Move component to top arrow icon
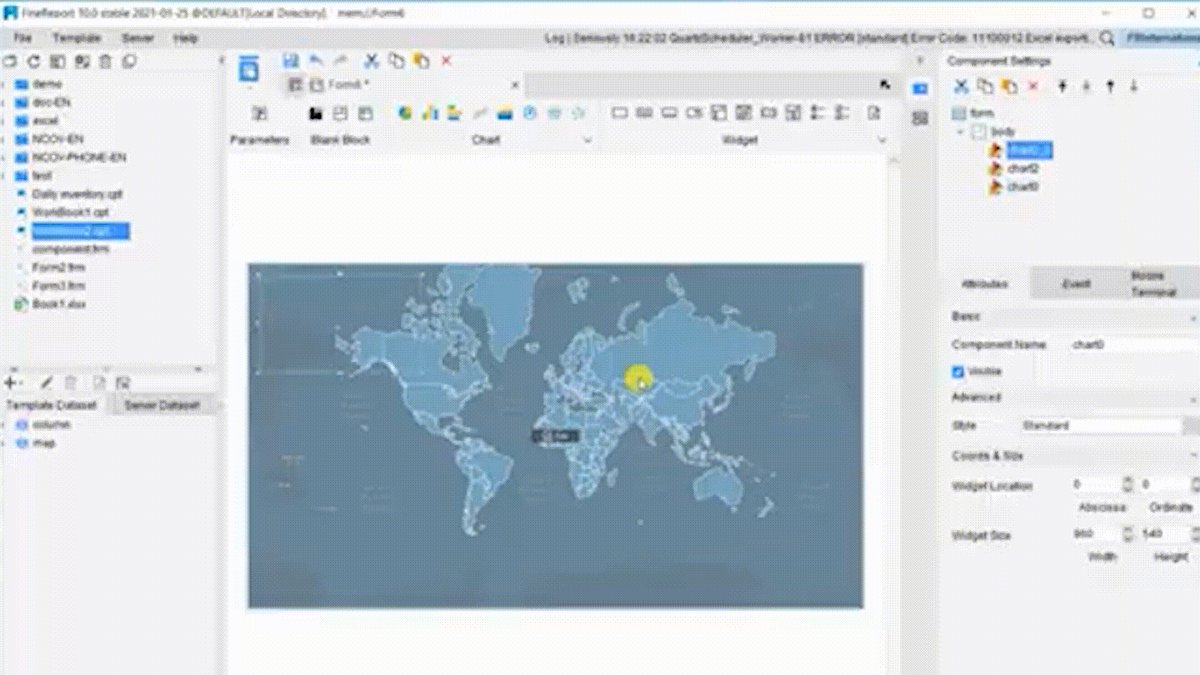1200x675 pixels. (1062, 87)
